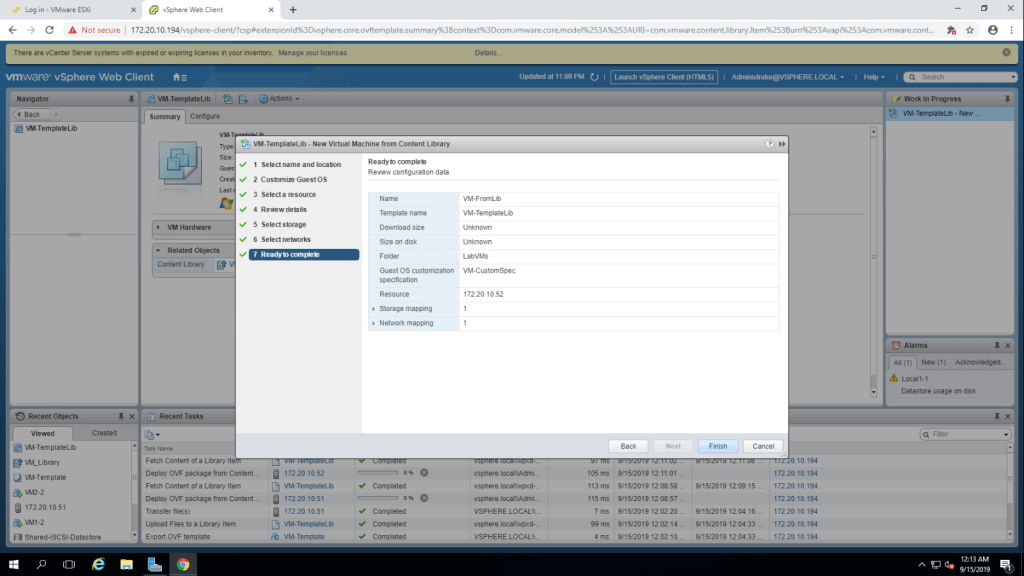This screenshot has width=1024, height=576.
Task: Expand the VM Hardware section
Action: (159, 227)
